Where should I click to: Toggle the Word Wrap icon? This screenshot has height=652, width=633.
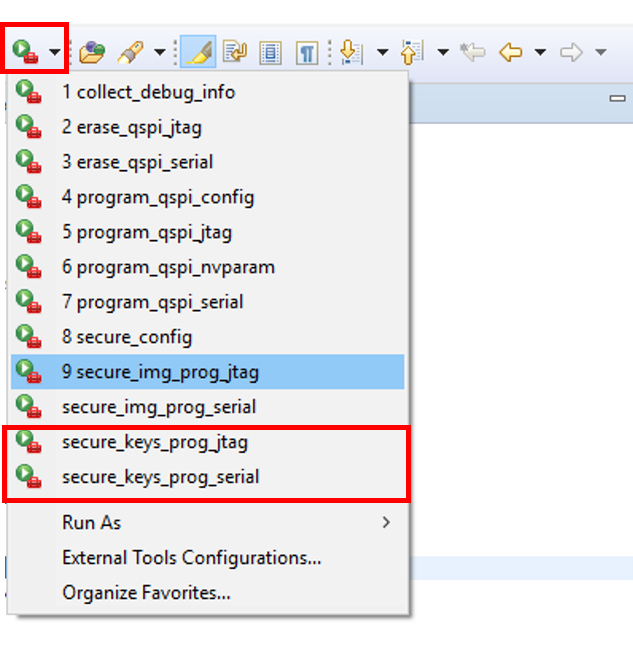point(235,52)
